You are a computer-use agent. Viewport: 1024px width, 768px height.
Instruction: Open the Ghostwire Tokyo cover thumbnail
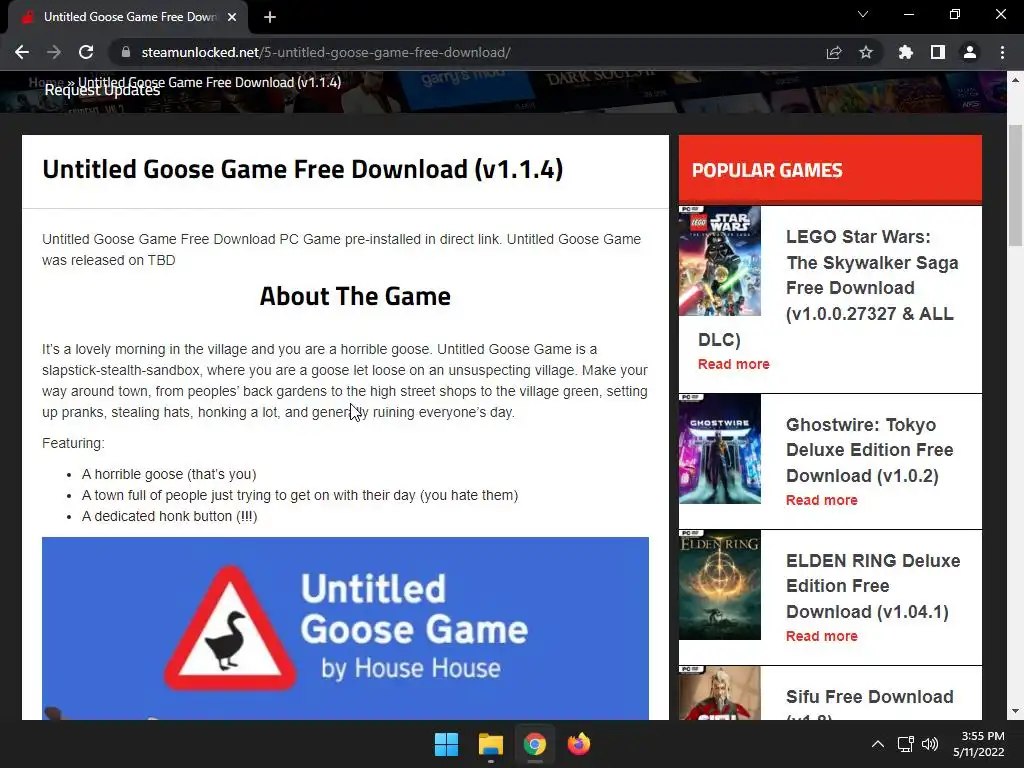coord(720,449)
